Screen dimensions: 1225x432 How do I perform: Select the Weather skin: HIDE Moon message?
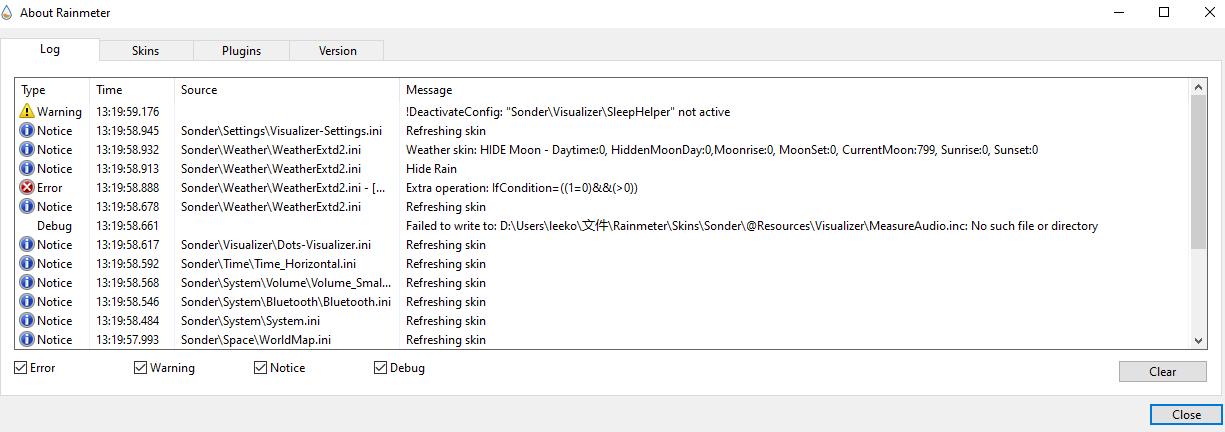point(722,150)
